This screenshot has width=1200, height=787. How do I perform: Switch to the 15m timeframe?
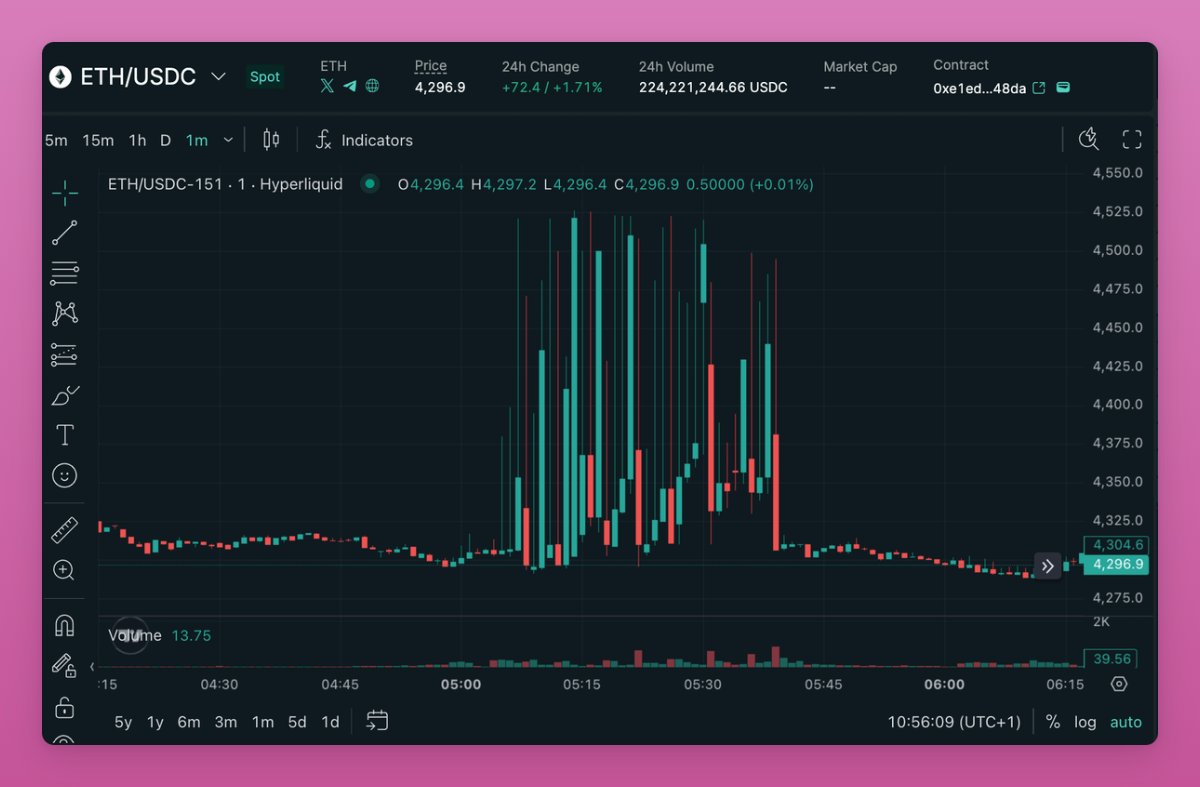98,140
